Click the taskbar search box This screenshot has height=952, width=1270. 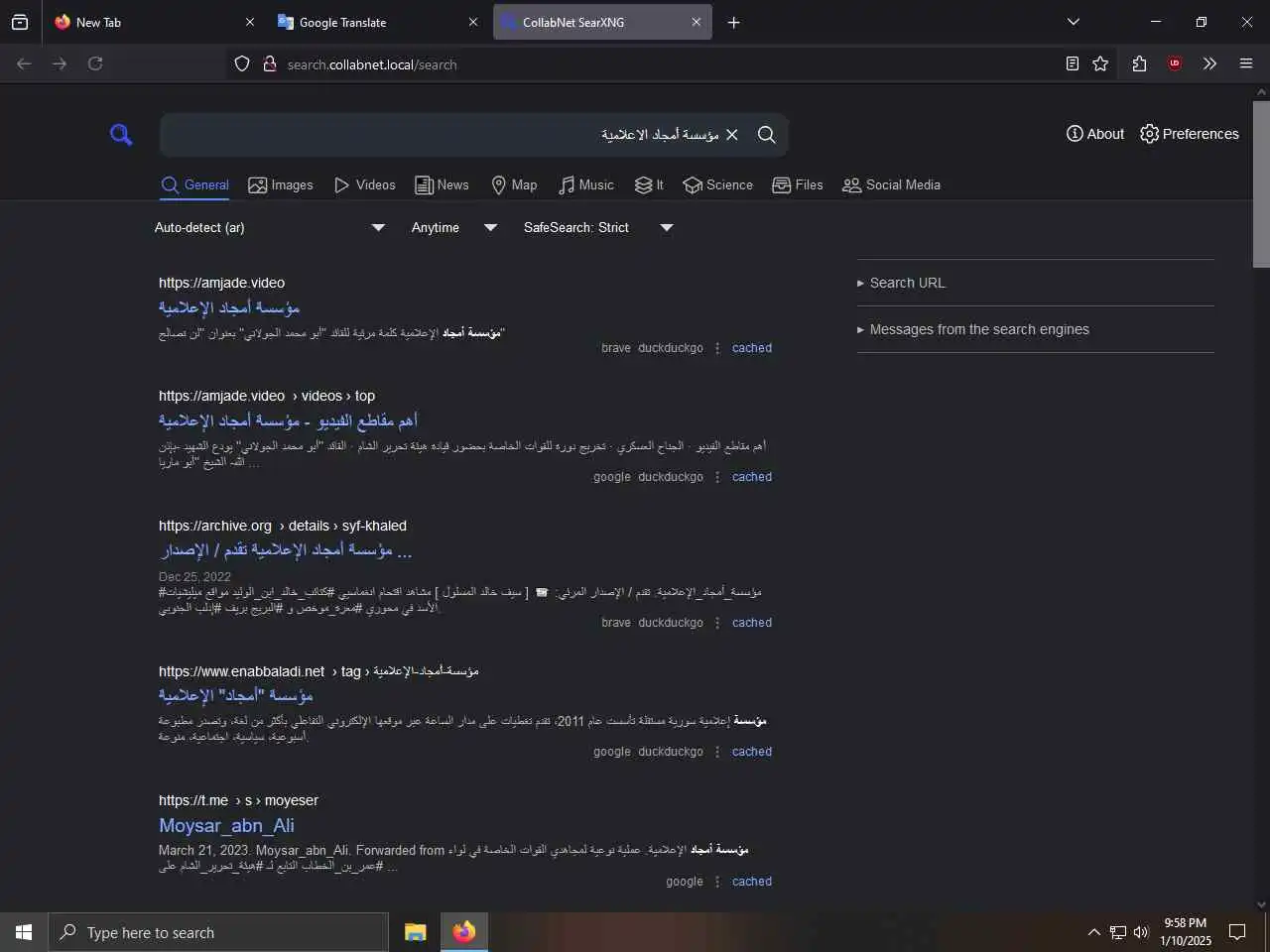(x=218, y=932)
